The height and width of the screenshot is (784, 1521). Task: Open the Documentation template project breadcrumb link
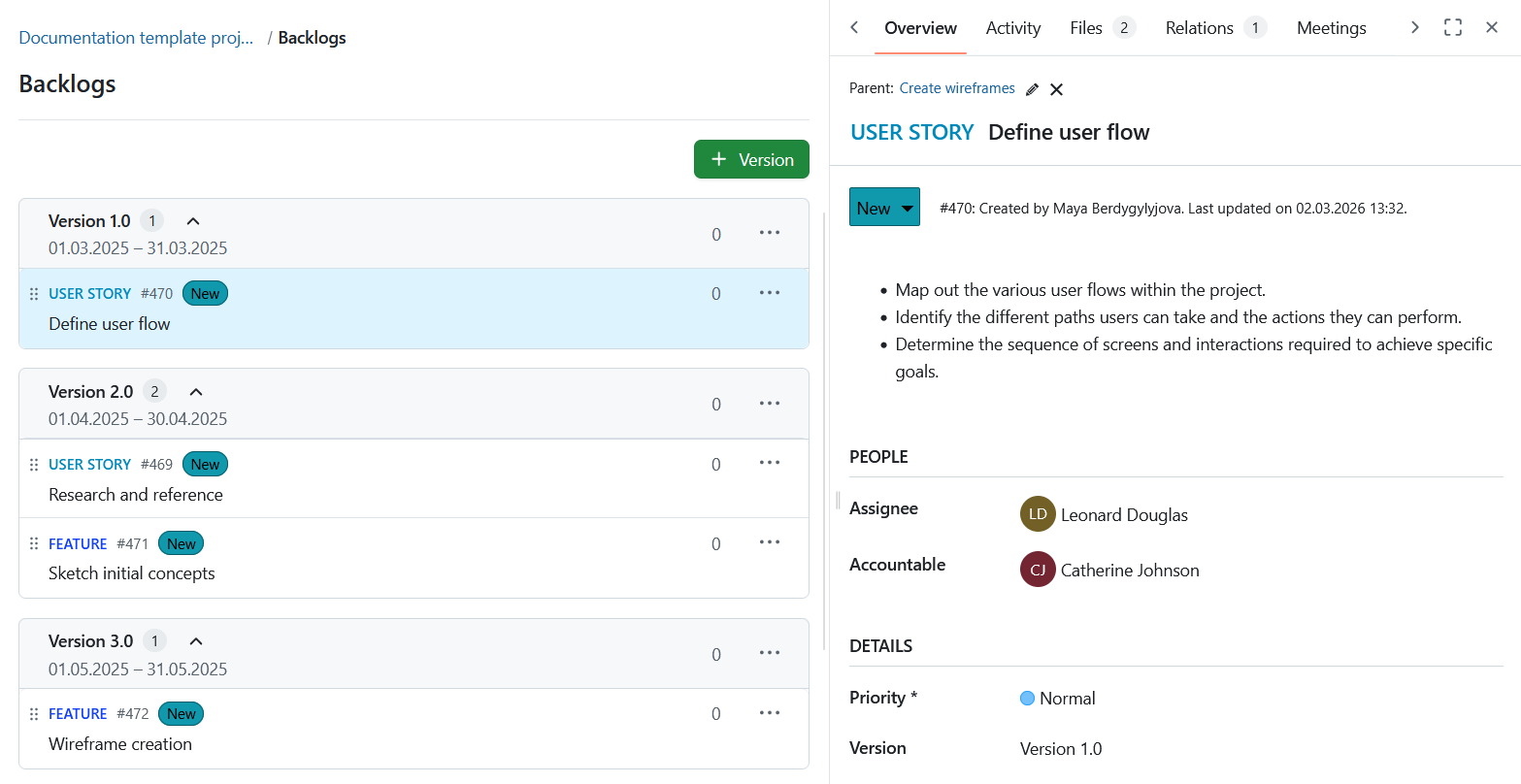point(135,37)
